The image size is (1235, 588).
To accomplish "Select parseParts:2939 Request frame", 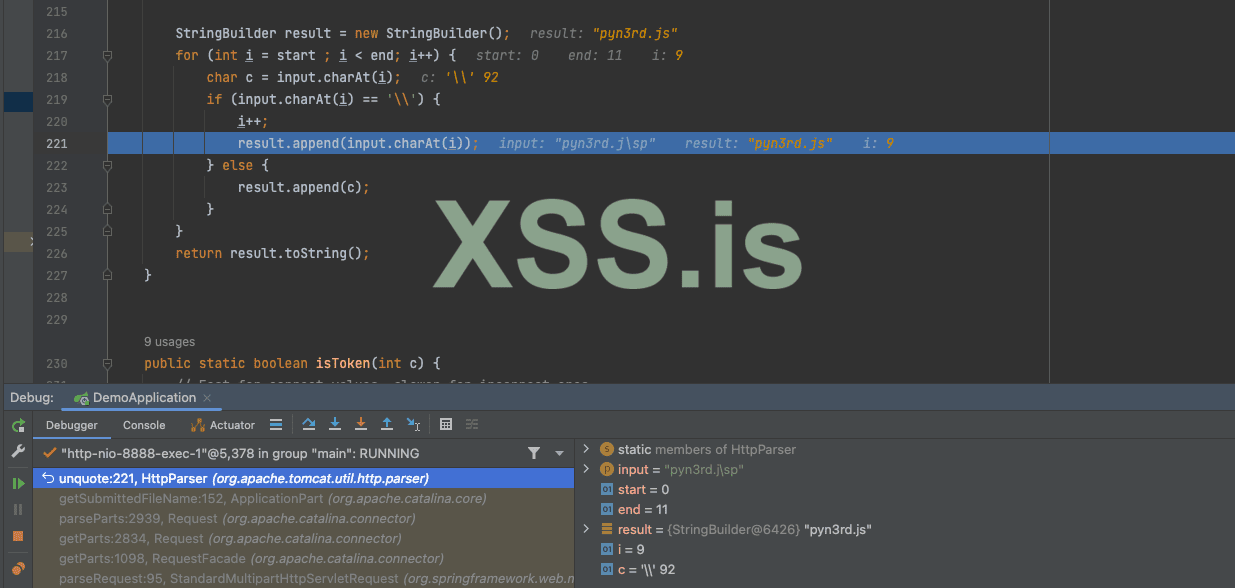I will [x=304, y=519].
